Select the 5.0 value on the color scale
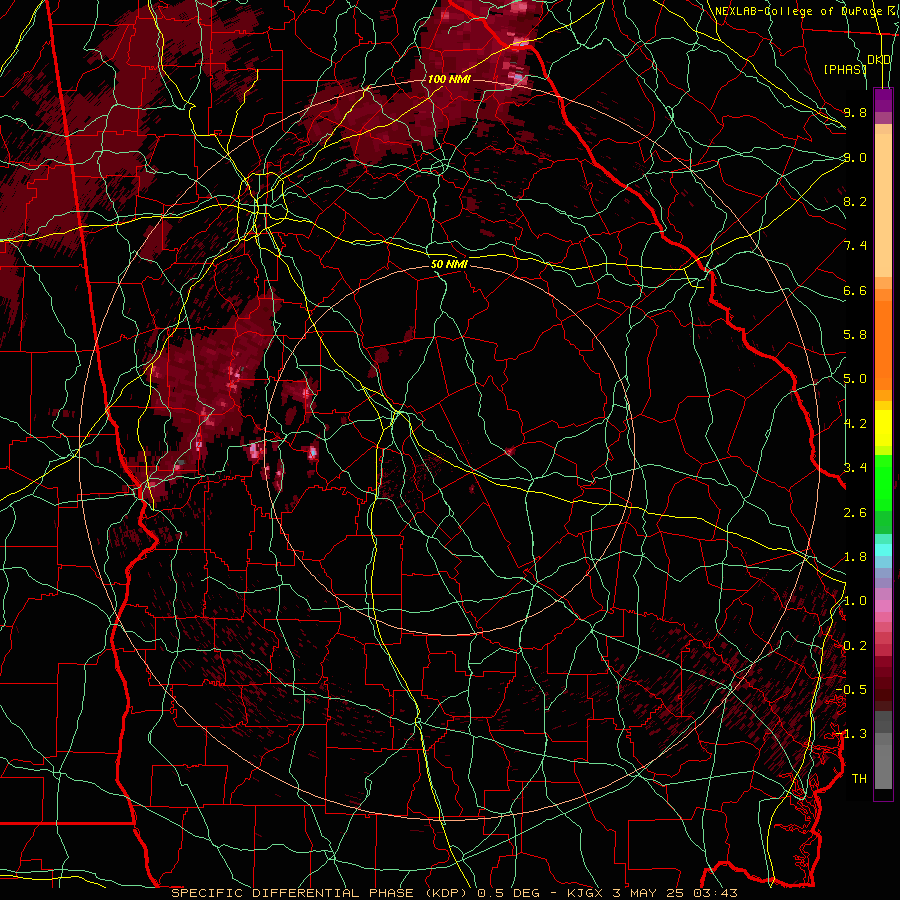Screen dimensions: 900x900 [x=855, y=379]
